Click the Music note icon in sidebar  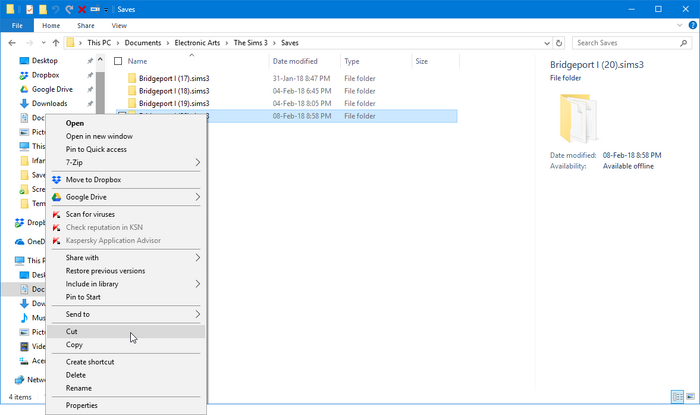pos(24,318)
